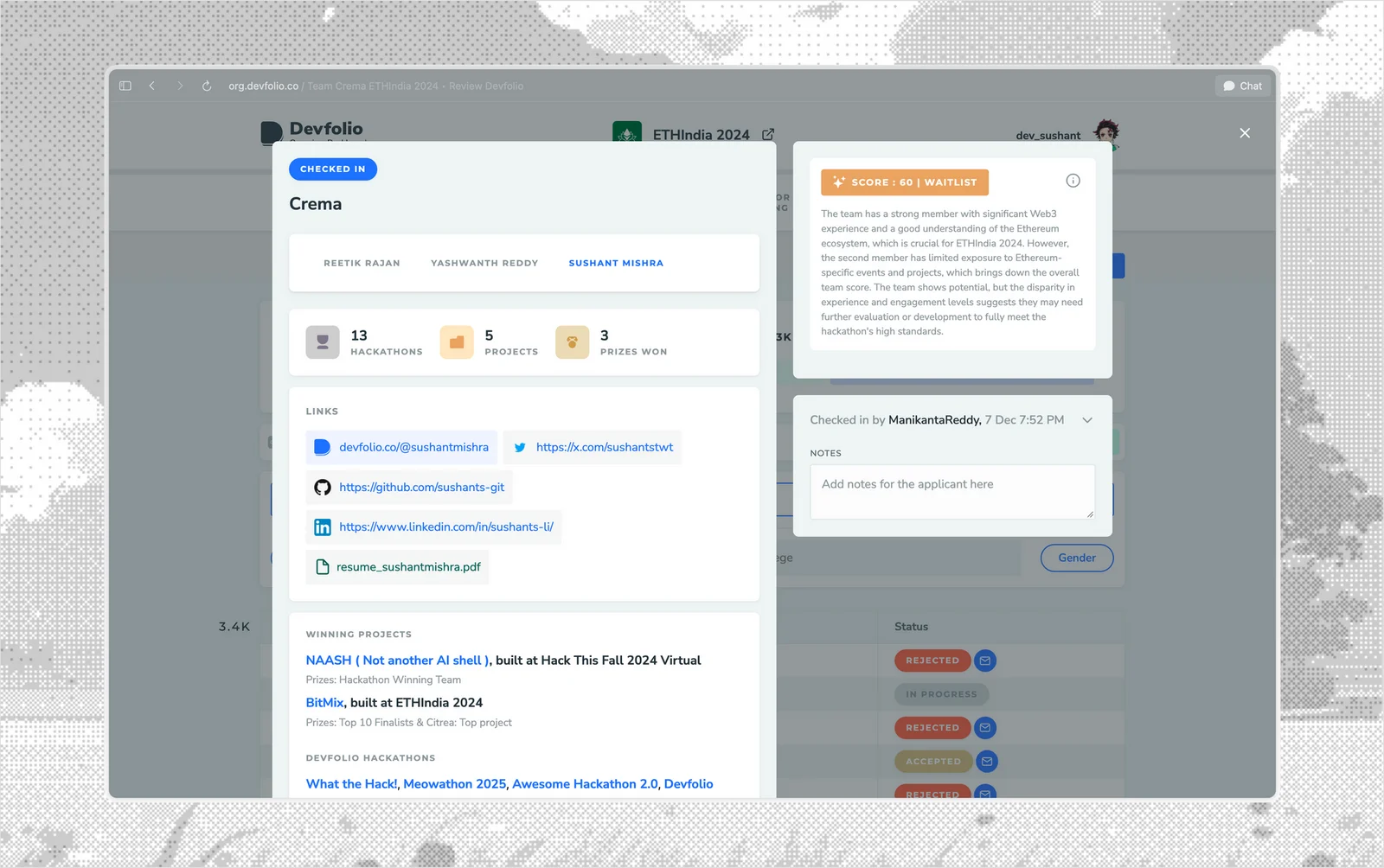Open the LinkedIn sushants-li link

[x=433, y=527]
